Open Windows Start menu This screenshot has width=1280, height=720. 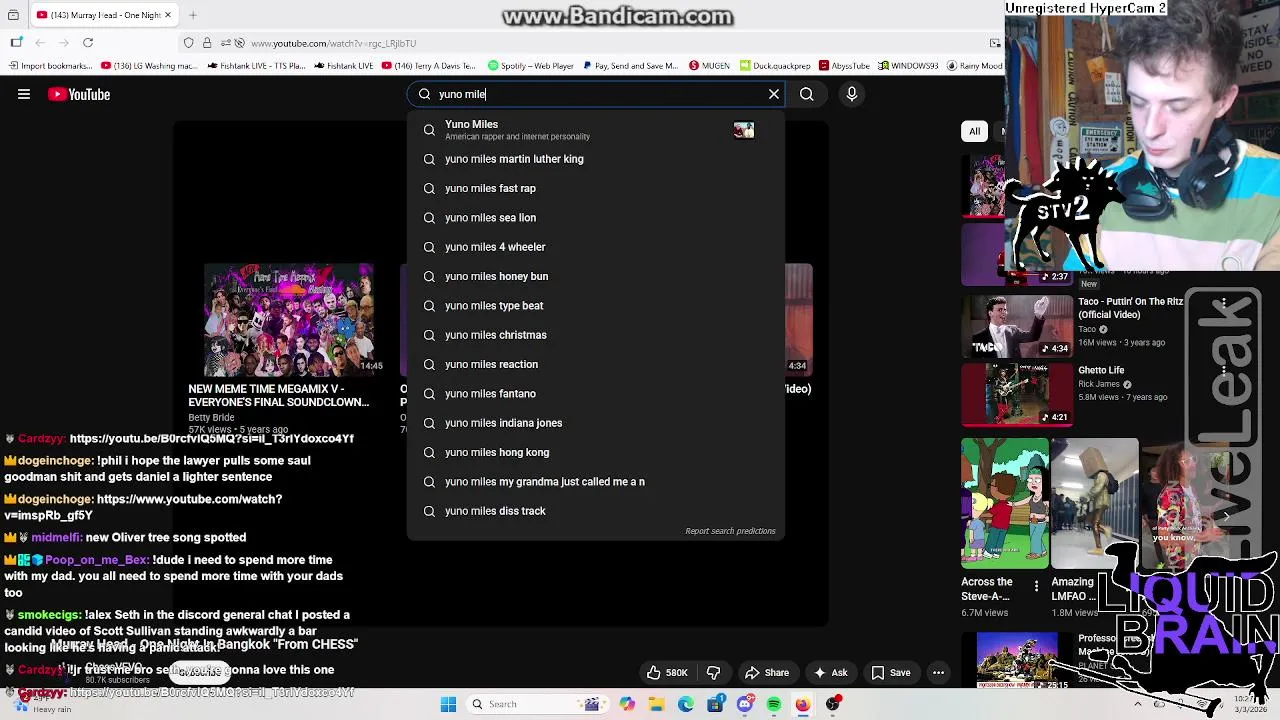449,704
